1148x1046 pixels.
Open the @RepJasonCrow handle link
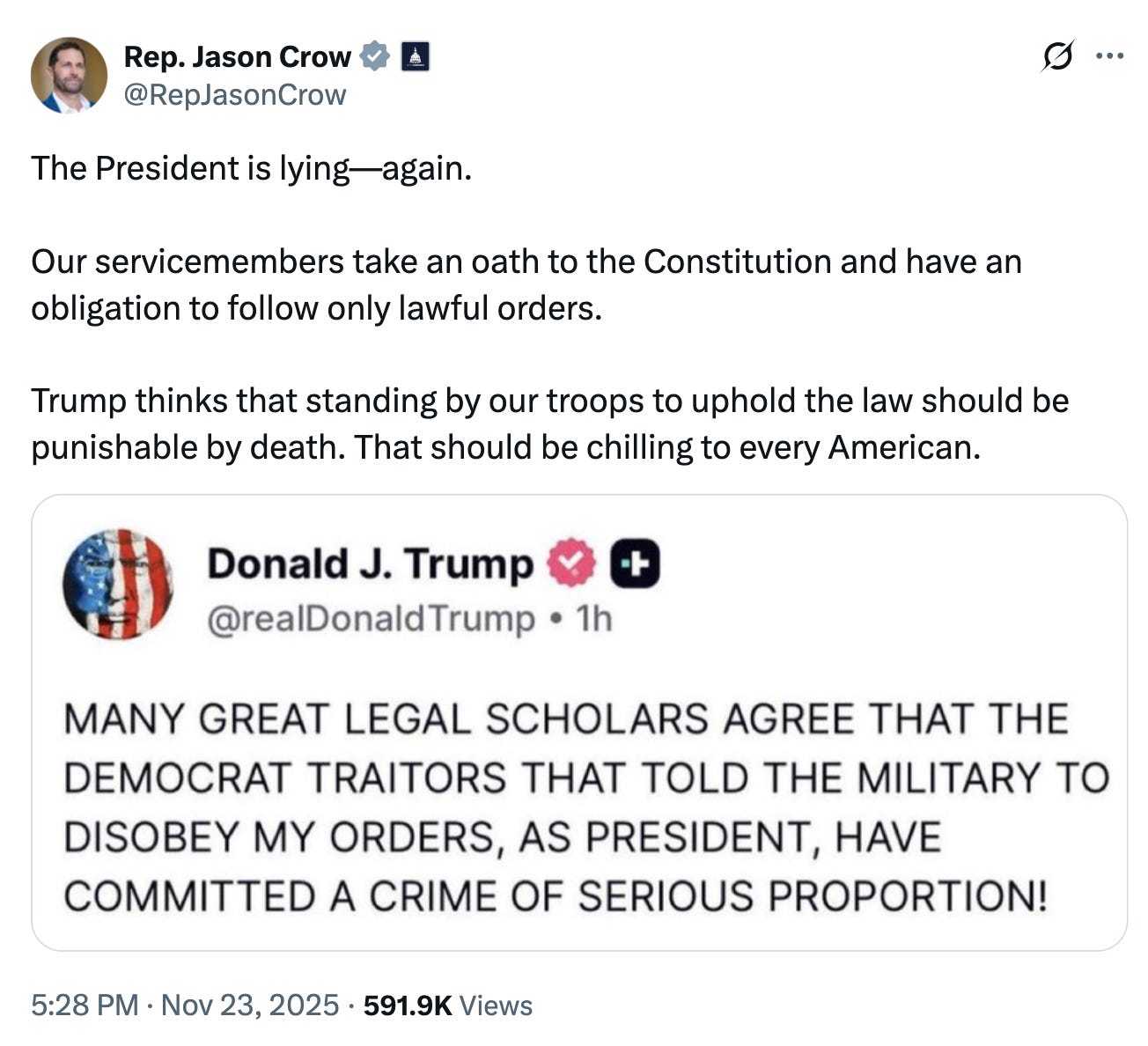pos(235,95)
